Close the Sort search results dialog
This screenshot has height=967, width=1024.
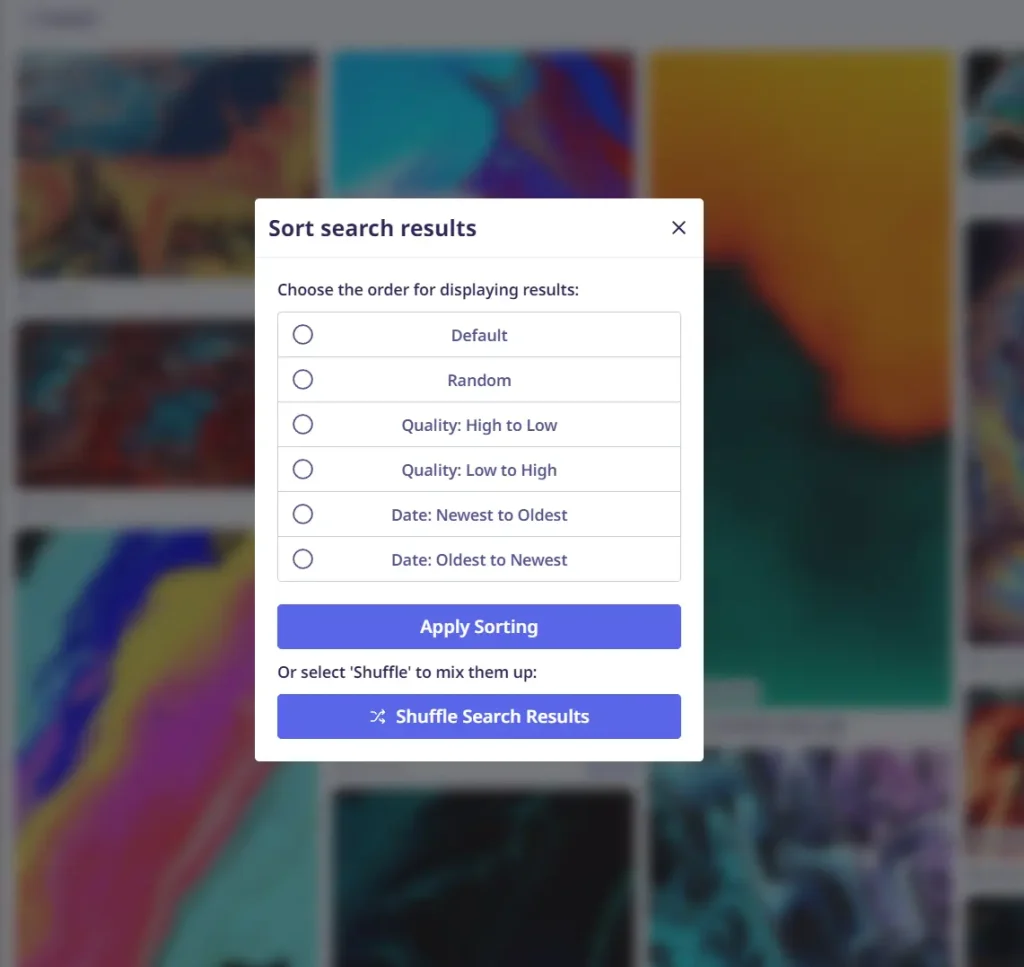(x=678, y=227)
